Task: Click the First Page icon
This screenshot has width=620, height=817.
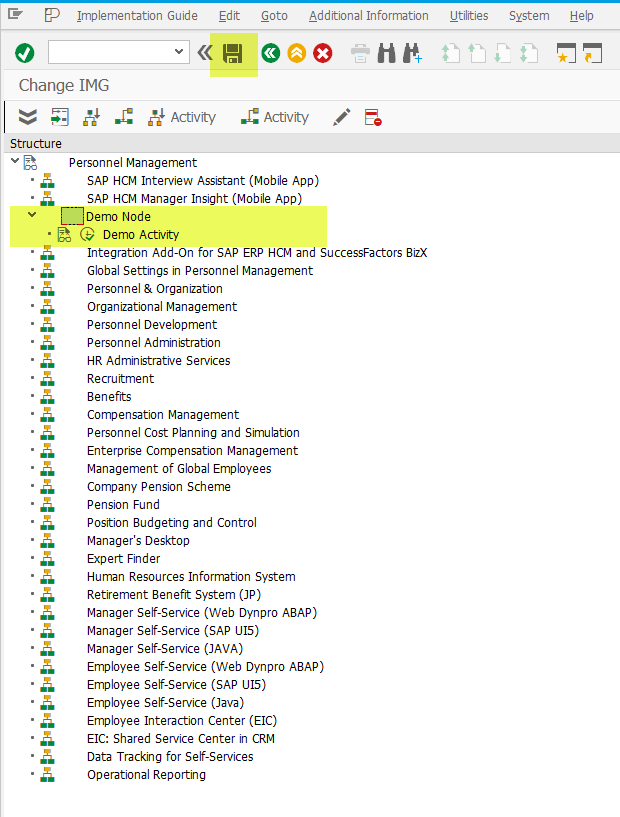Action: 451,53
